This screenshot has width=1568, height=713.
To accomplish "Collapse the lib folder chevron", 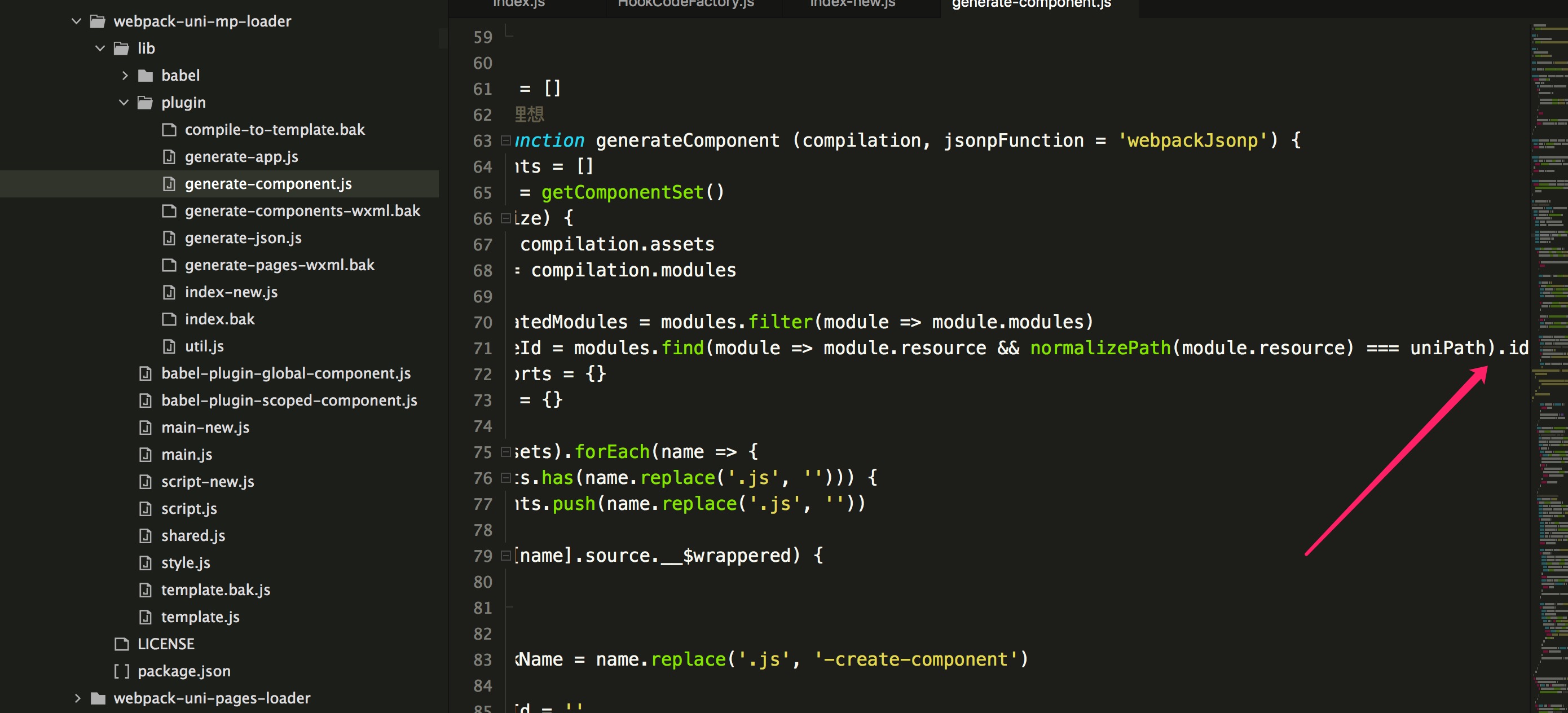I will (100, 48).
